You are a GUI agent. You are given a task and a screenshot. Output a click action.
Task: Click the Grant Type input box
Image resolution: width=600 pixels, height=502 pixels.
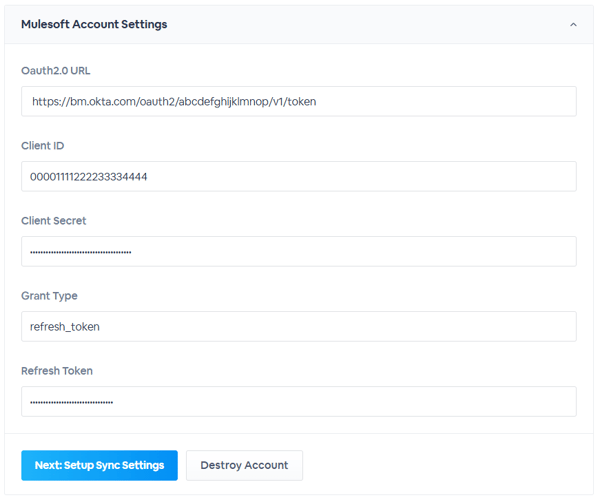[x=298, y=326]
